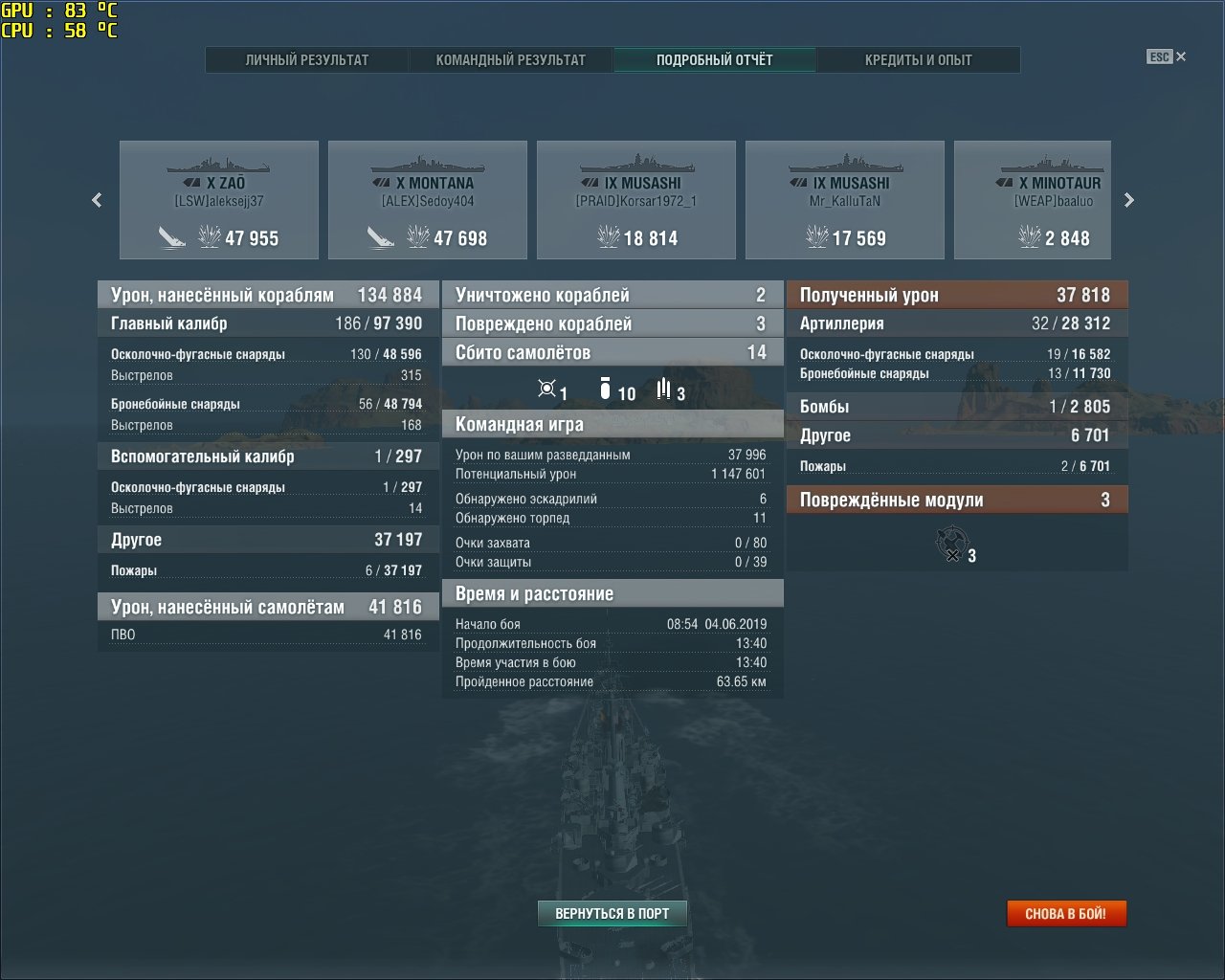Click the Урон, нанесённый кораблям header
Screen dimensions: 1225x980
(x=268, y=295)
